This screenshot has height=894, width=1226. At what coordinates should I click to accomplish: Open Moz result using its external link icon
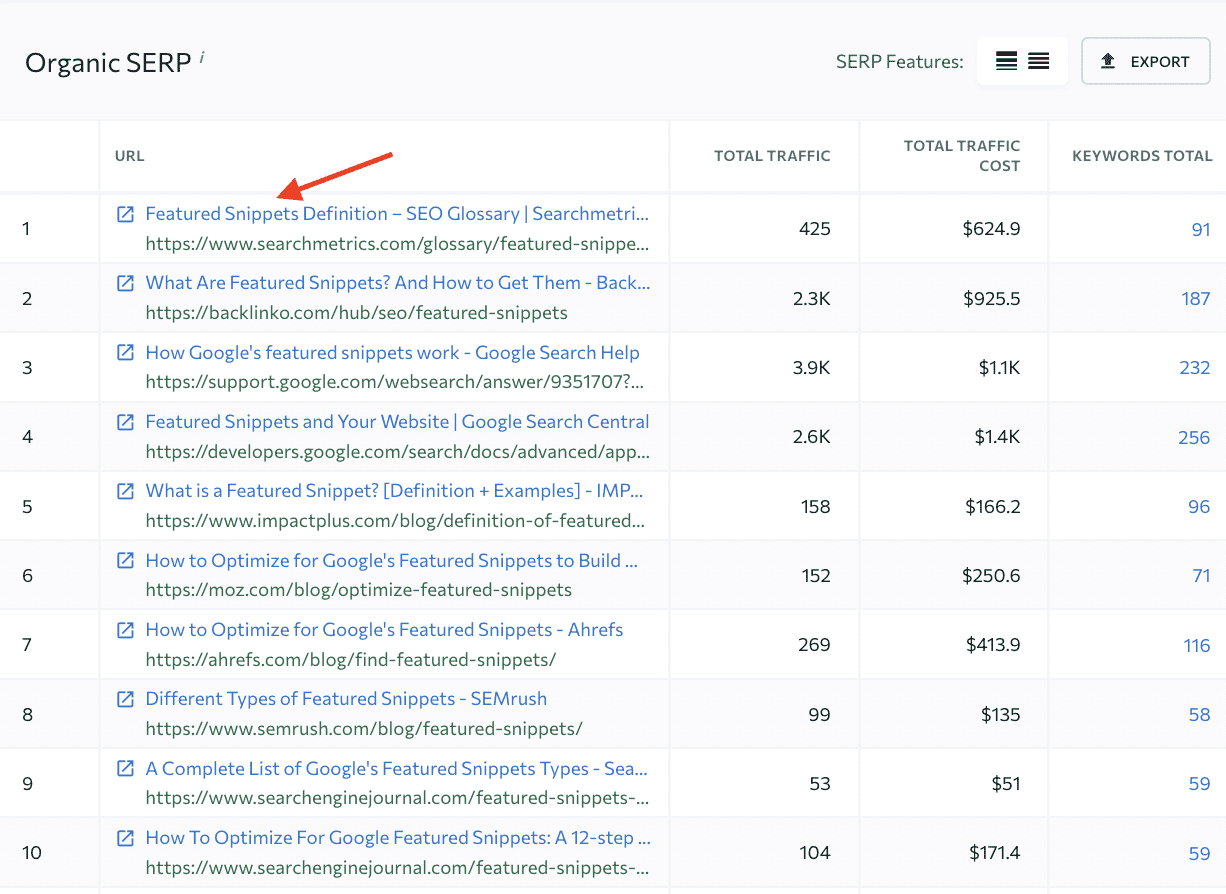point(125,560)
